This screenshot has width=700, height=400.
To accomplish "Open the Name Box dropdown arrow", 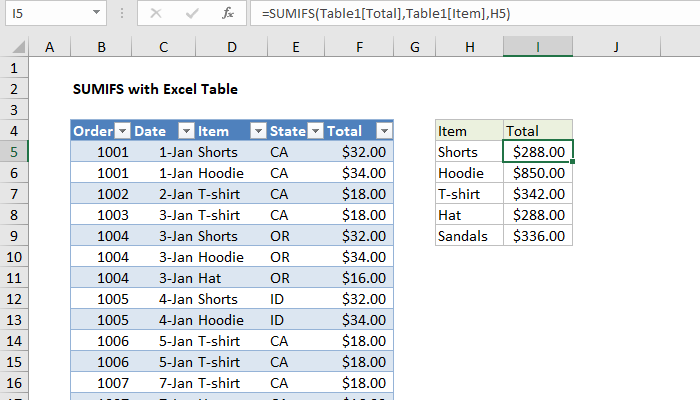I will pyautogui.click(x=95, y=15).
